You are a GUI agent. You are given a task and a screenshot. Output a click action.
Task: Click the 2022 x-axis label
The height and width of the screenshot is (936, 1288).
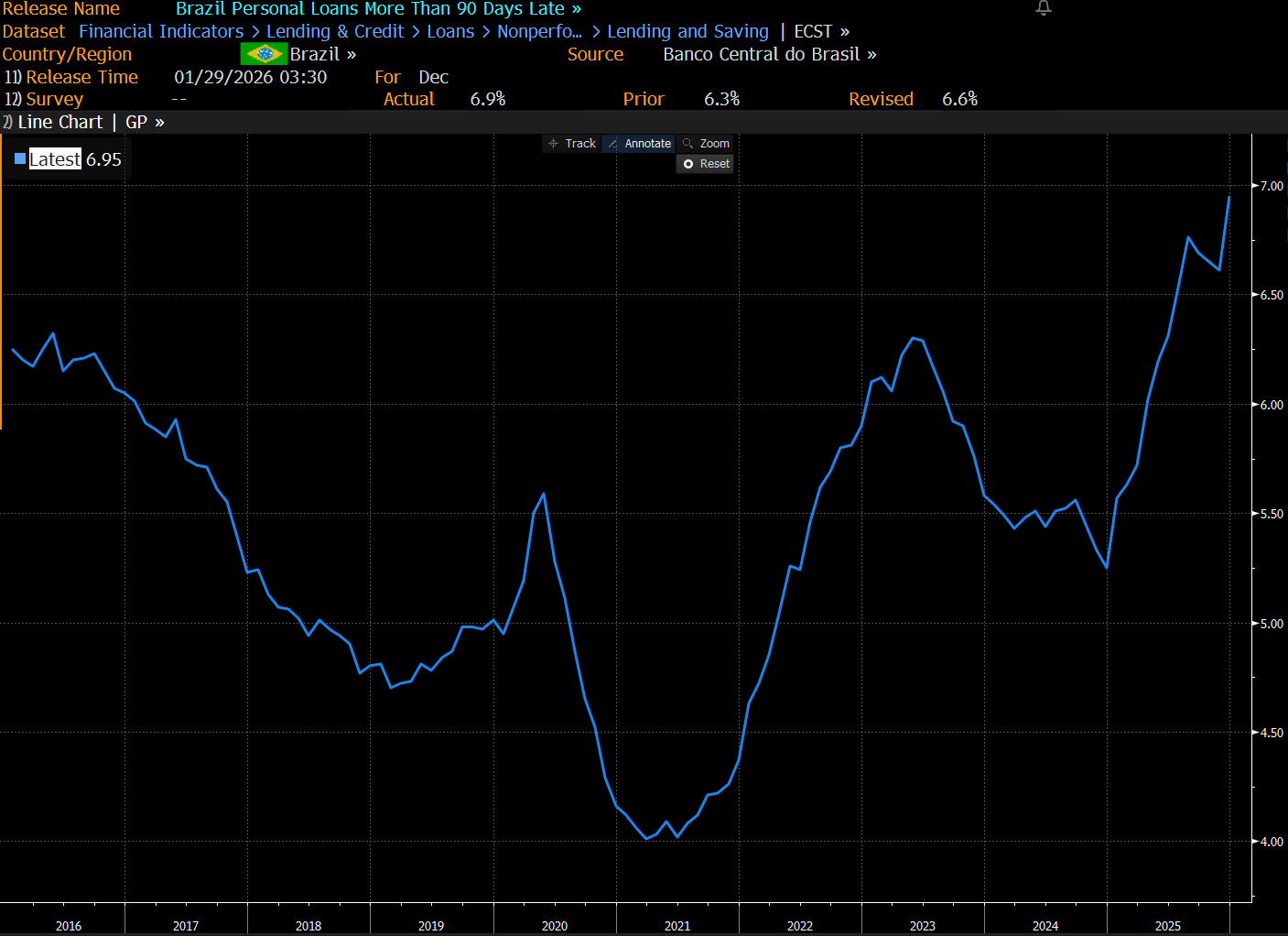click(800, 926)
